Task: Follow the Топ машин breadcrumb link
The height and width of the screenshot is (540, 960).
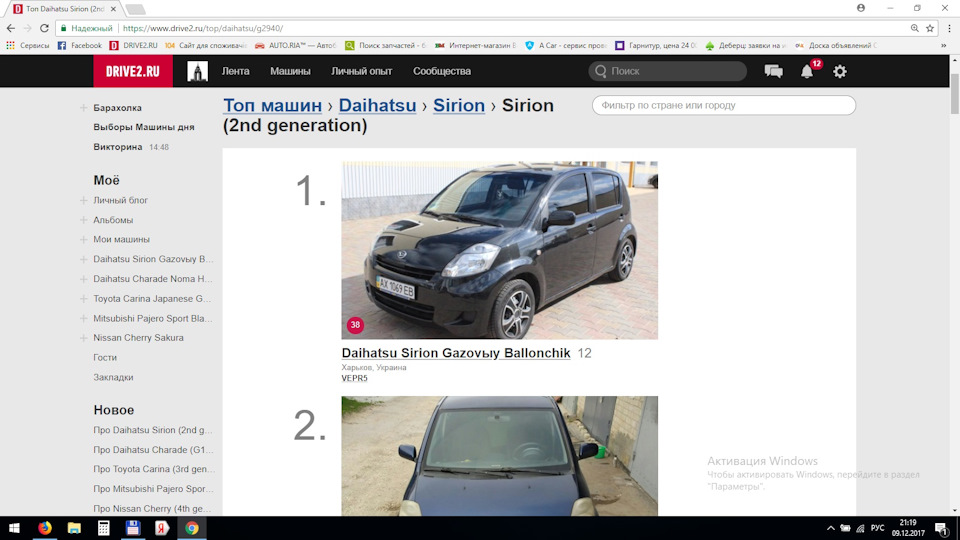Action: [272, 105]
